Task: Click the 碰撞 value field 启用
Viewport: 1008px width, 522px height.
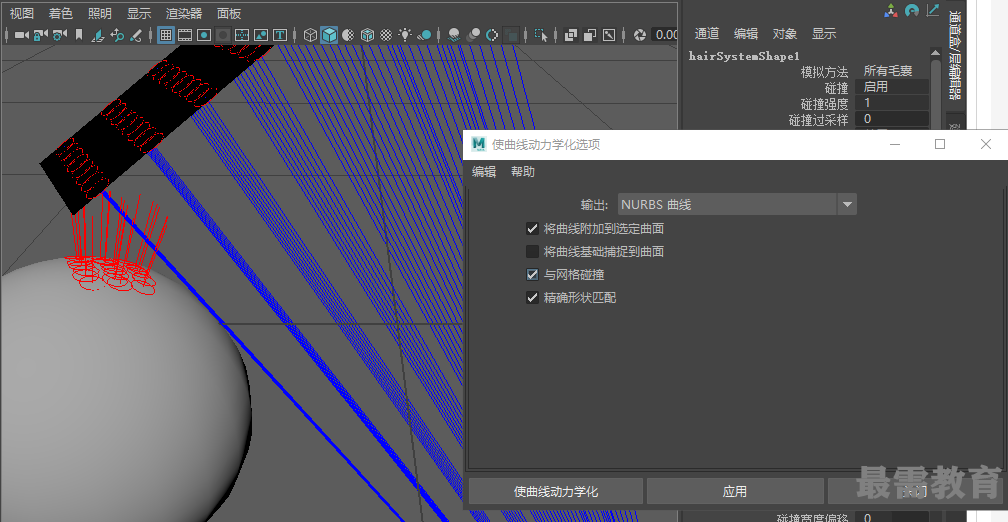Action: (892, 87)
